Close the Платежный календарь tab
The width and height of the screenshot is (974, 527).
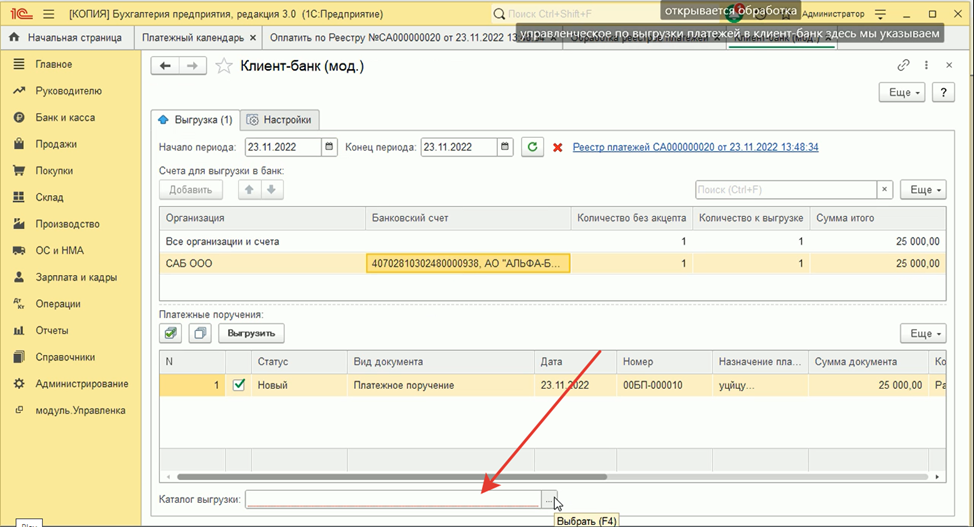coord(253,38)
